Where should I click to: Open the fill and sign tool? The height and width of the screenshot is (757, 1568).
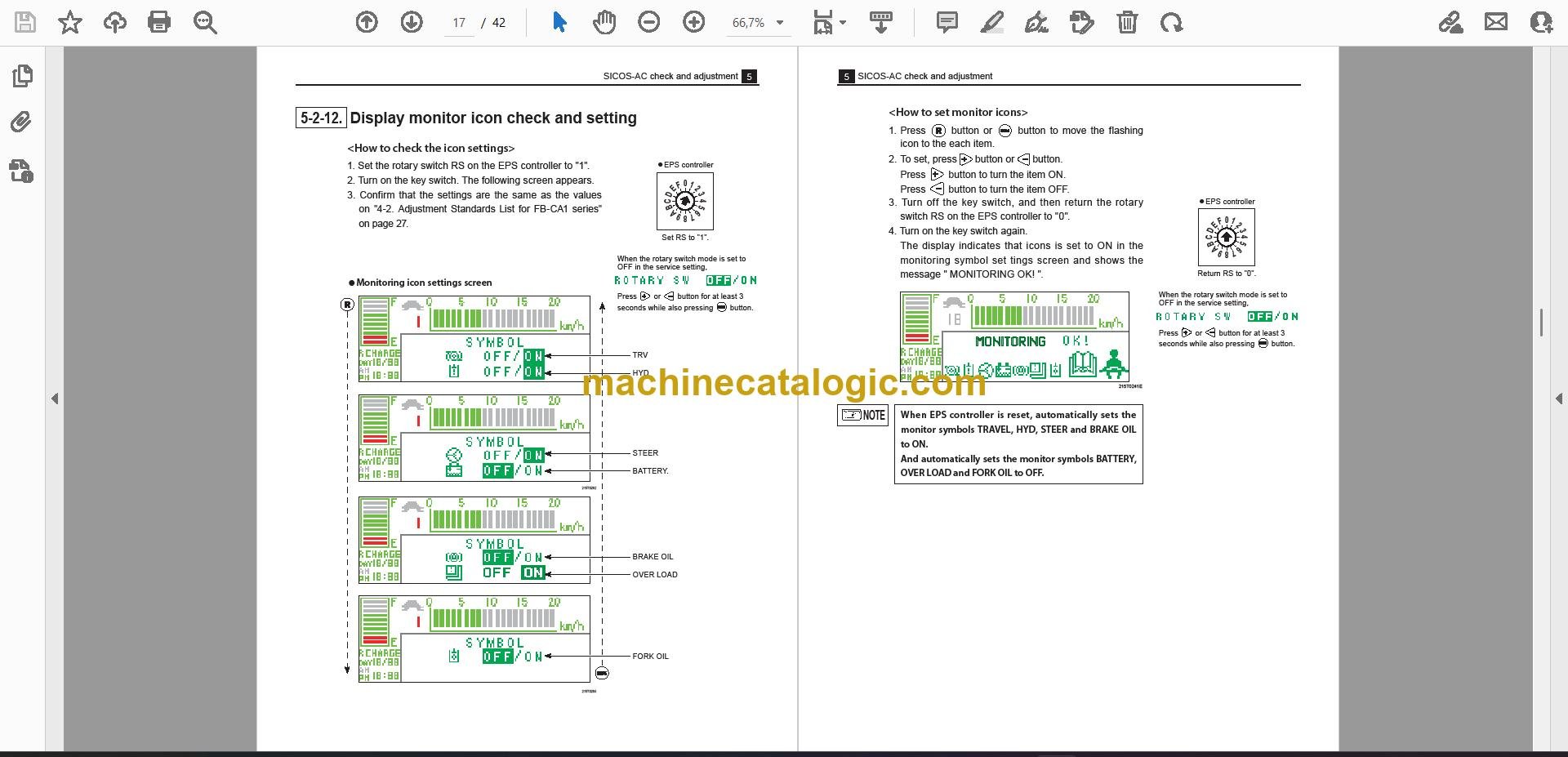click(x=1451, y=22)
